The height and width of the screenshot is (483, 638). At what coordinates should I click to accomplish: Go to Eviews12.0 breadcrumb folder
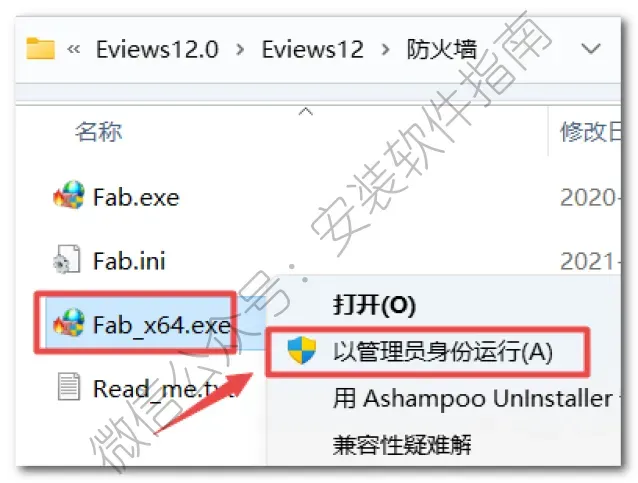click(157, 50)
